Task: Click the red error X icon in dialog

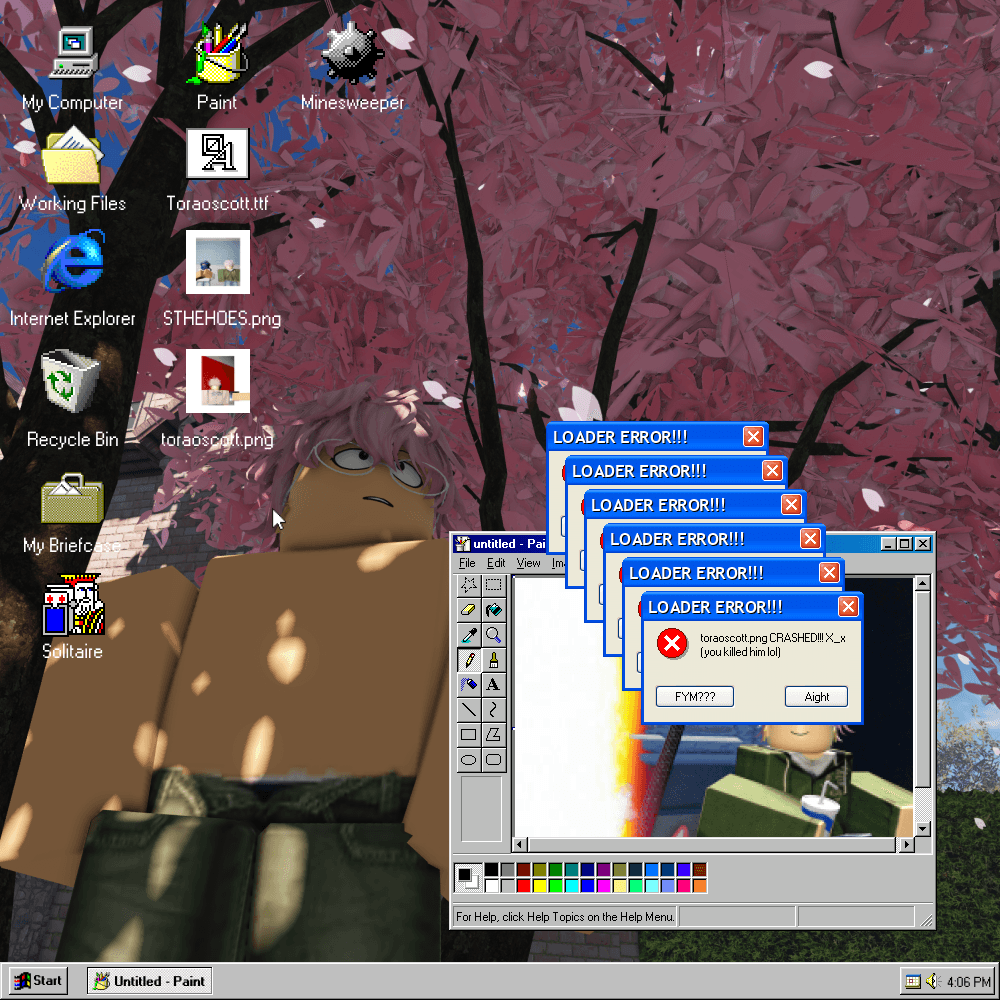Action: point(672,643)
